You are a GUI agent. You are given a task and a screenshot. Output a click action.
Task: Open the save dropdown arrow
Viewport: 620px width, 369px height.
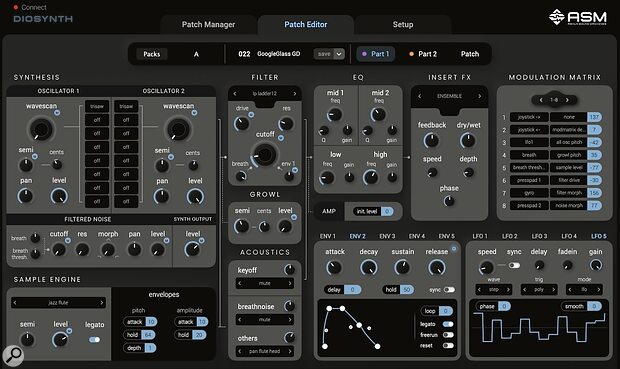coord(339,54)
